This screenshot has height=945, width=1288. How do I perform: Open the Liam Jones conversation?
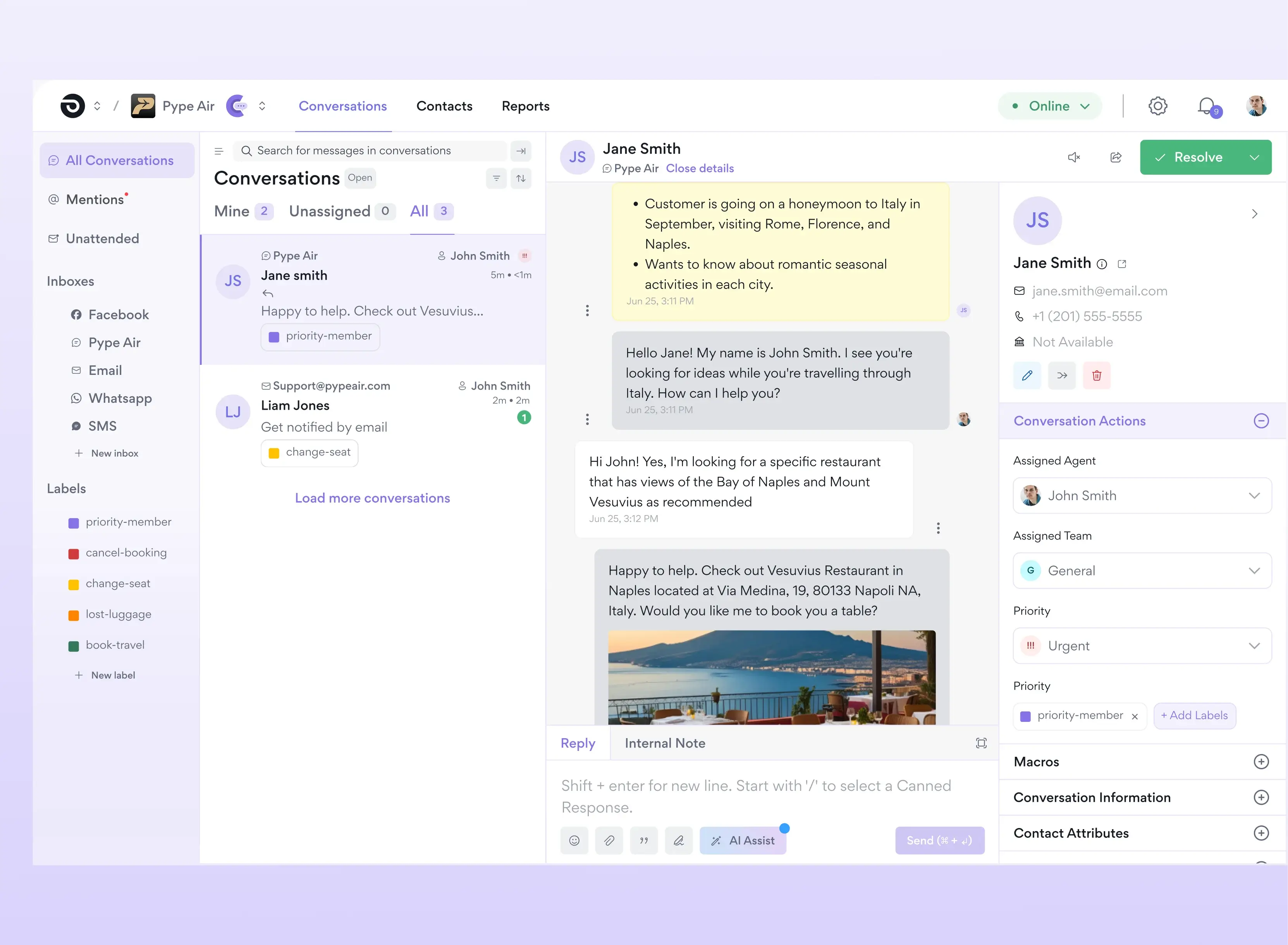tap(373, 423)
